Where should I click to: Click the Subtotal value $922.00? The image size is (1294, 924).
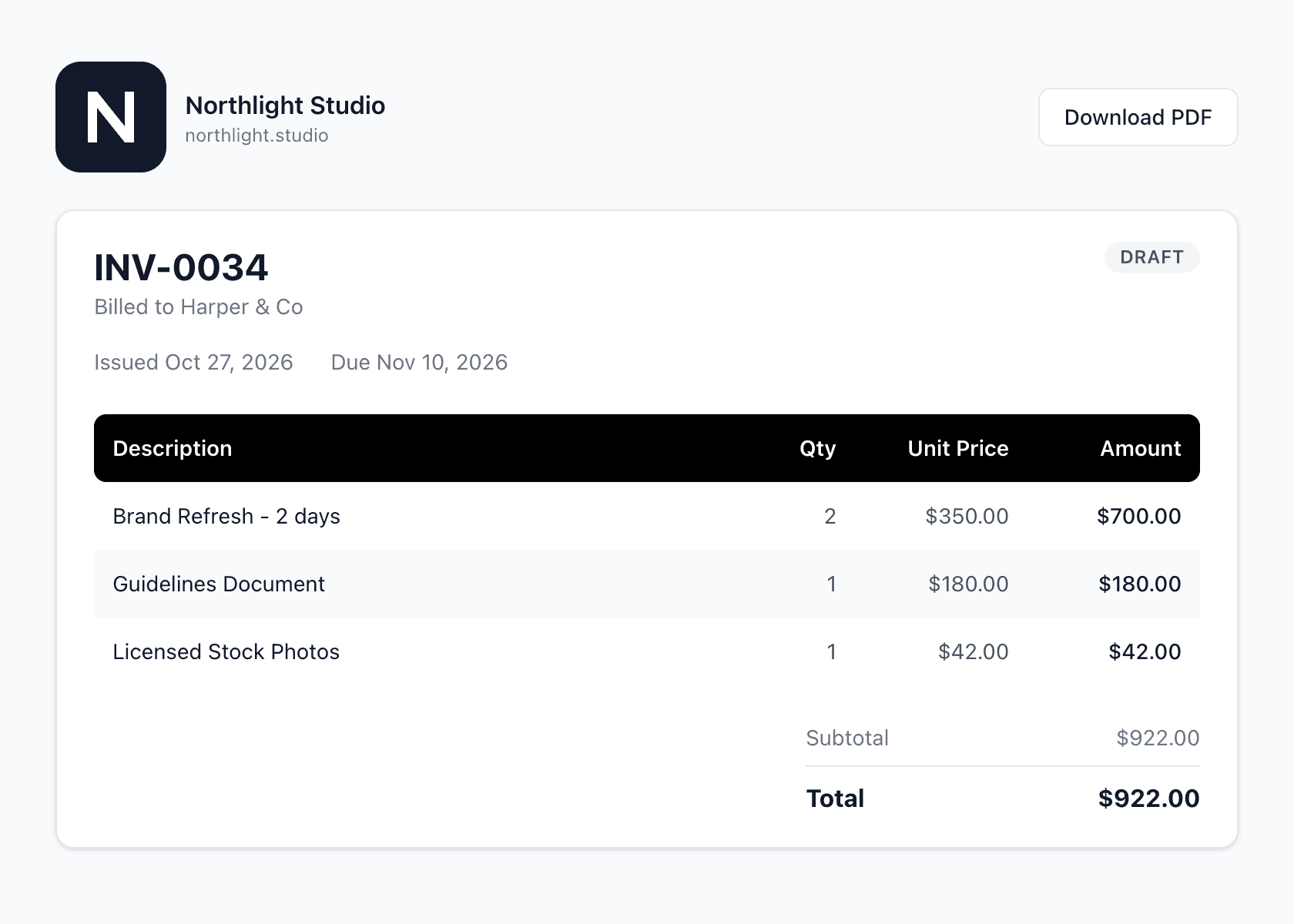pos(1158,738)
